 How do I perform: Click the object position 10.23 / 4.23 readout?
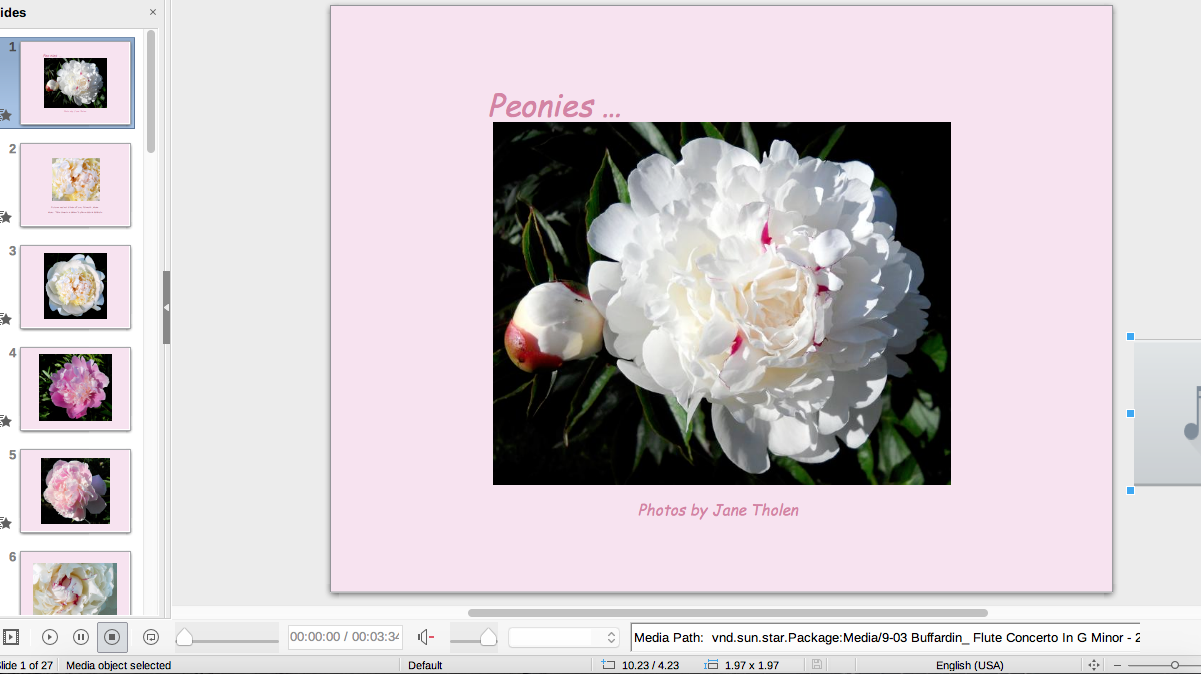[x=650, y=665]
